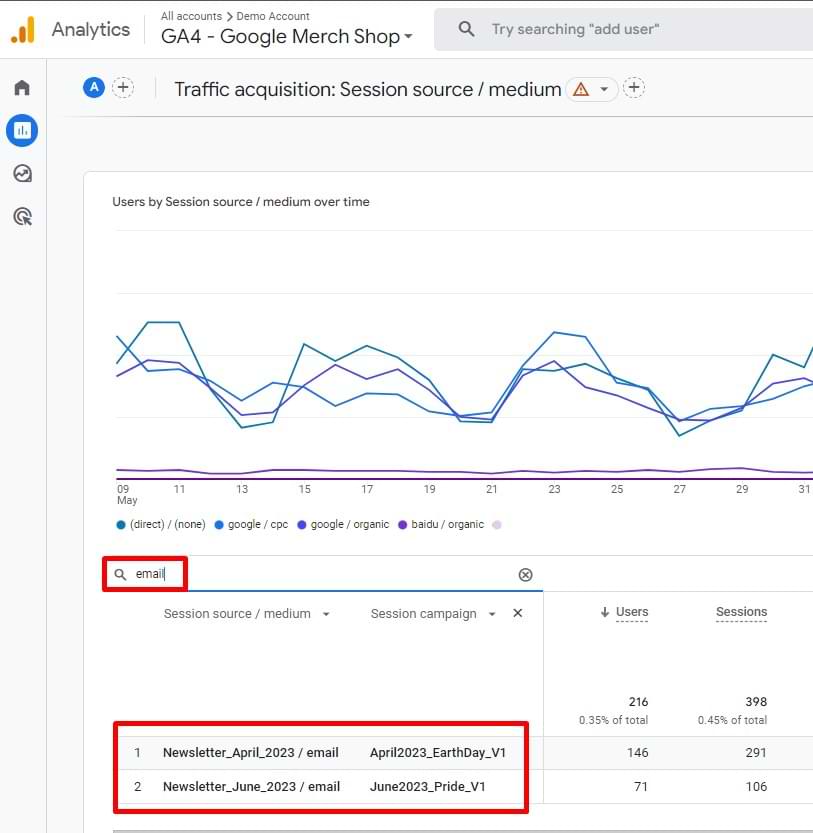
Task: Expand the Session source / medium dimension dropdown
Action: click(326, 614)
